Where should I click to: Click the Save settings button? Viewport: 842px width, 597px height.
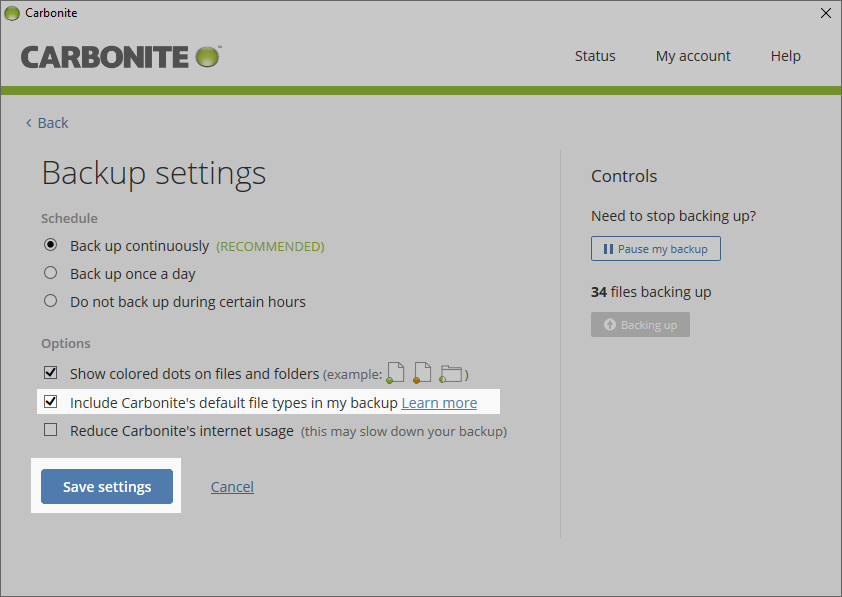tap(106, 486)
